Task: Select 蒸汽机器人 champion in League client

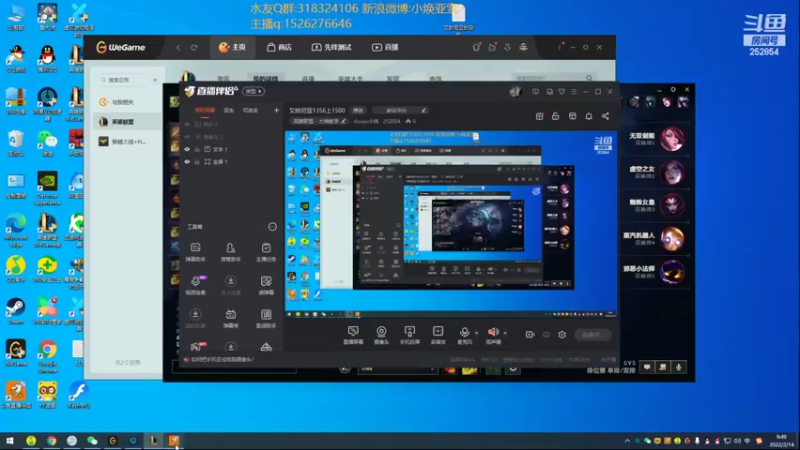Action: coord(657,238)
